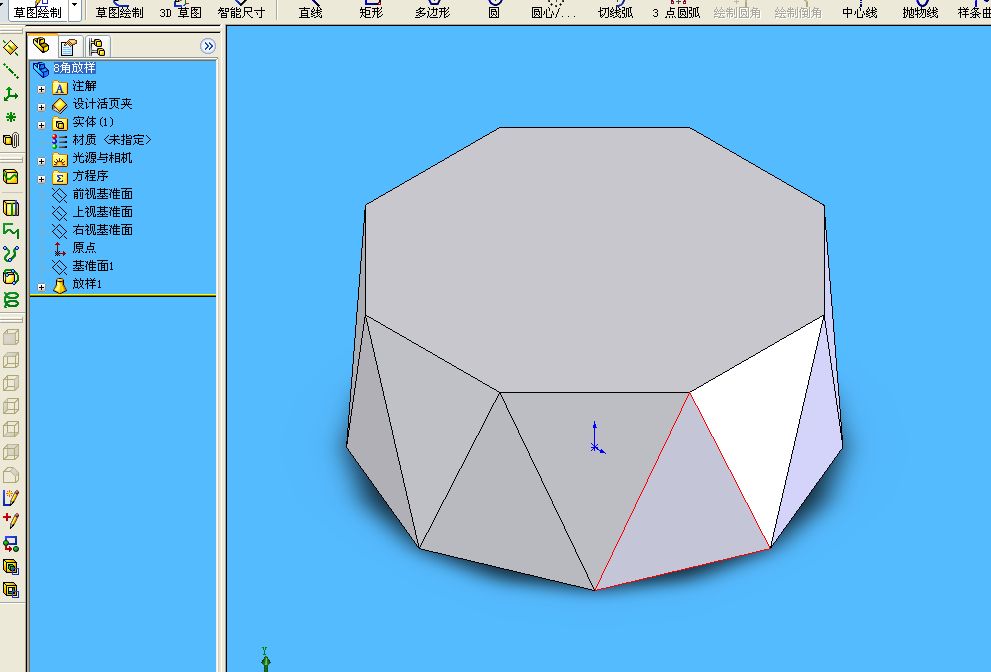Click the green zigzag curve icon

coord(11,231)
